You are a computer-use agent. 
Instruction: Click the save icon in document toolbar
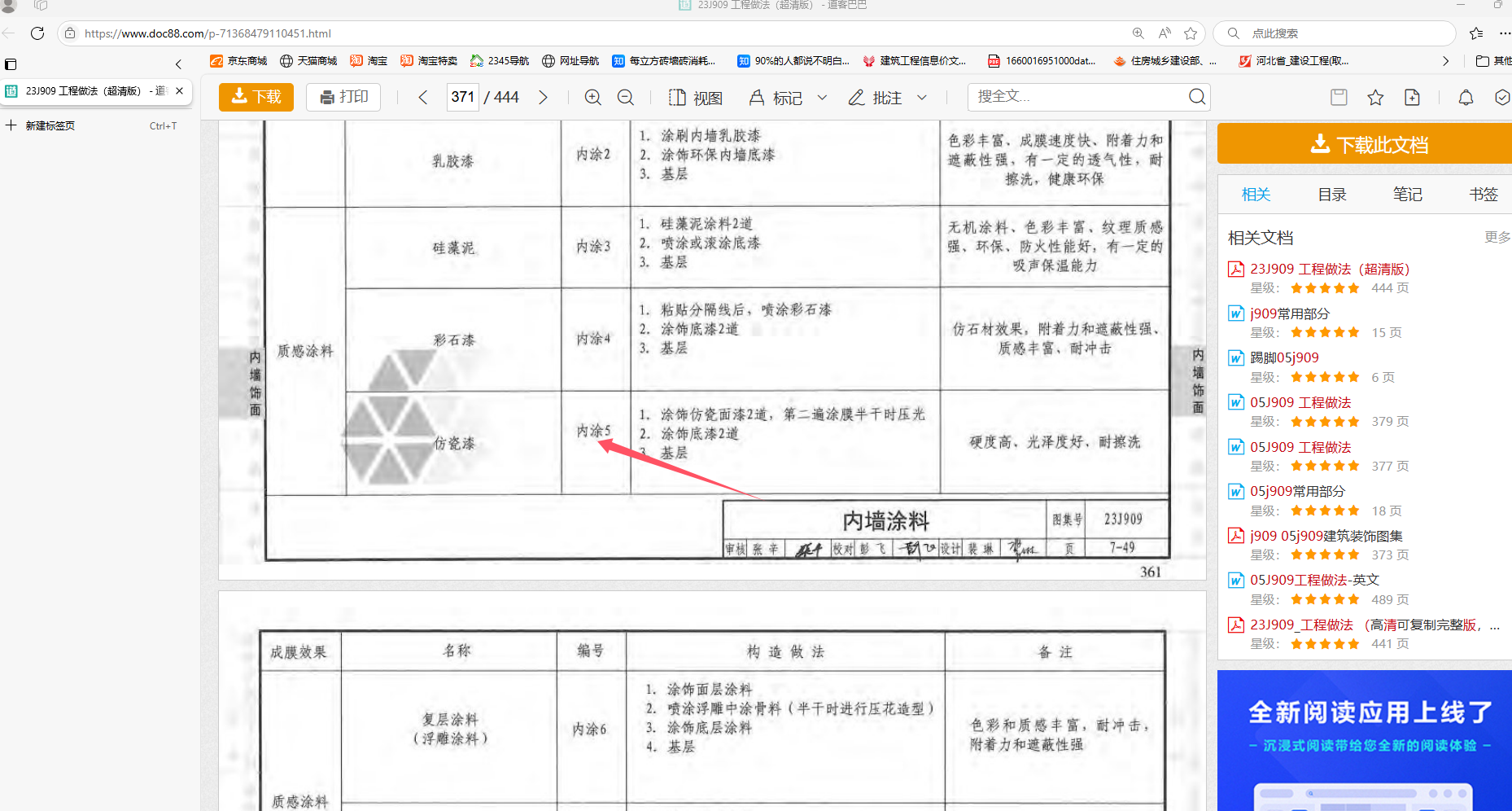tap(1339, 98)
